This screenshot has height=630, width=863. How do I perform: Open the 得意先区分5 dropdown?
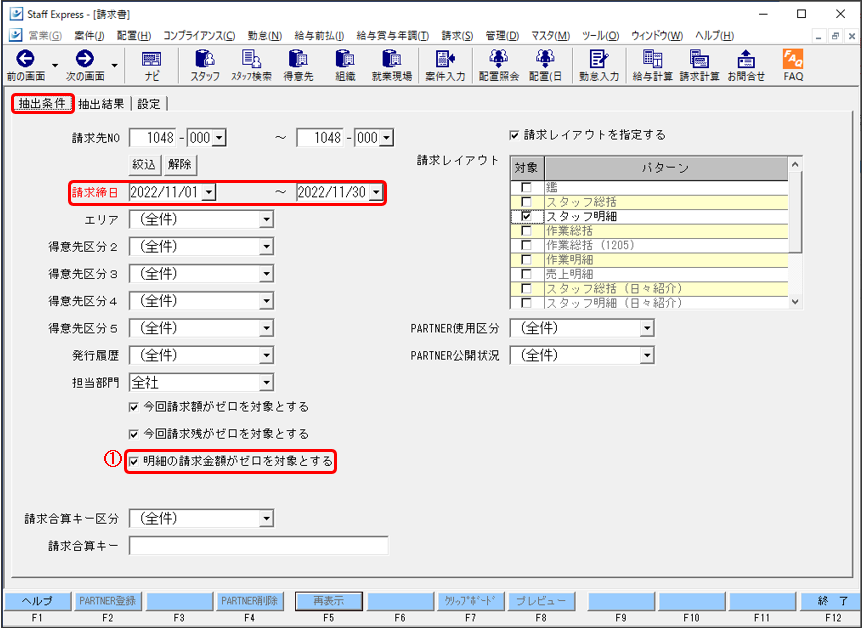click(266, 328)
